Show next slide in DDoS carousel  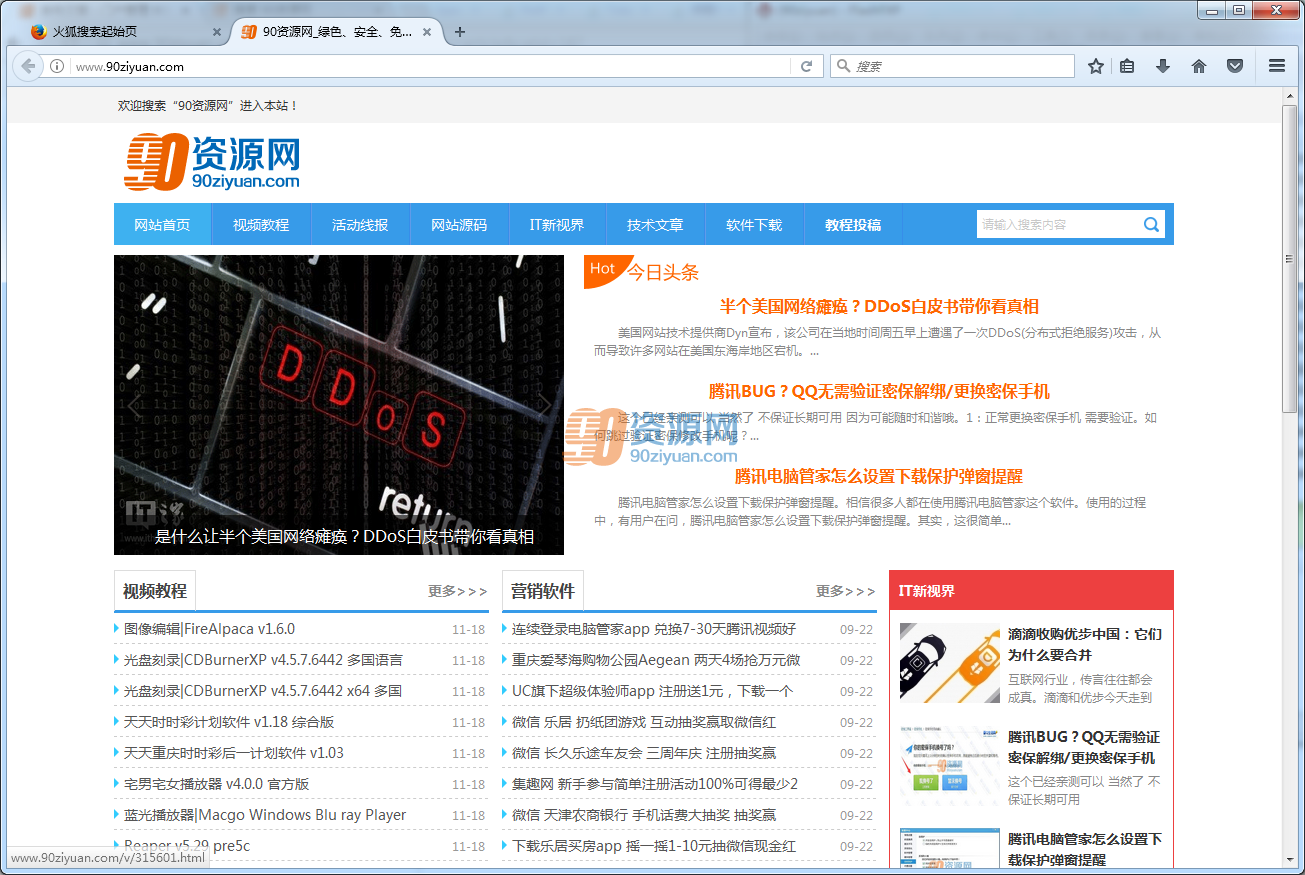543,405
